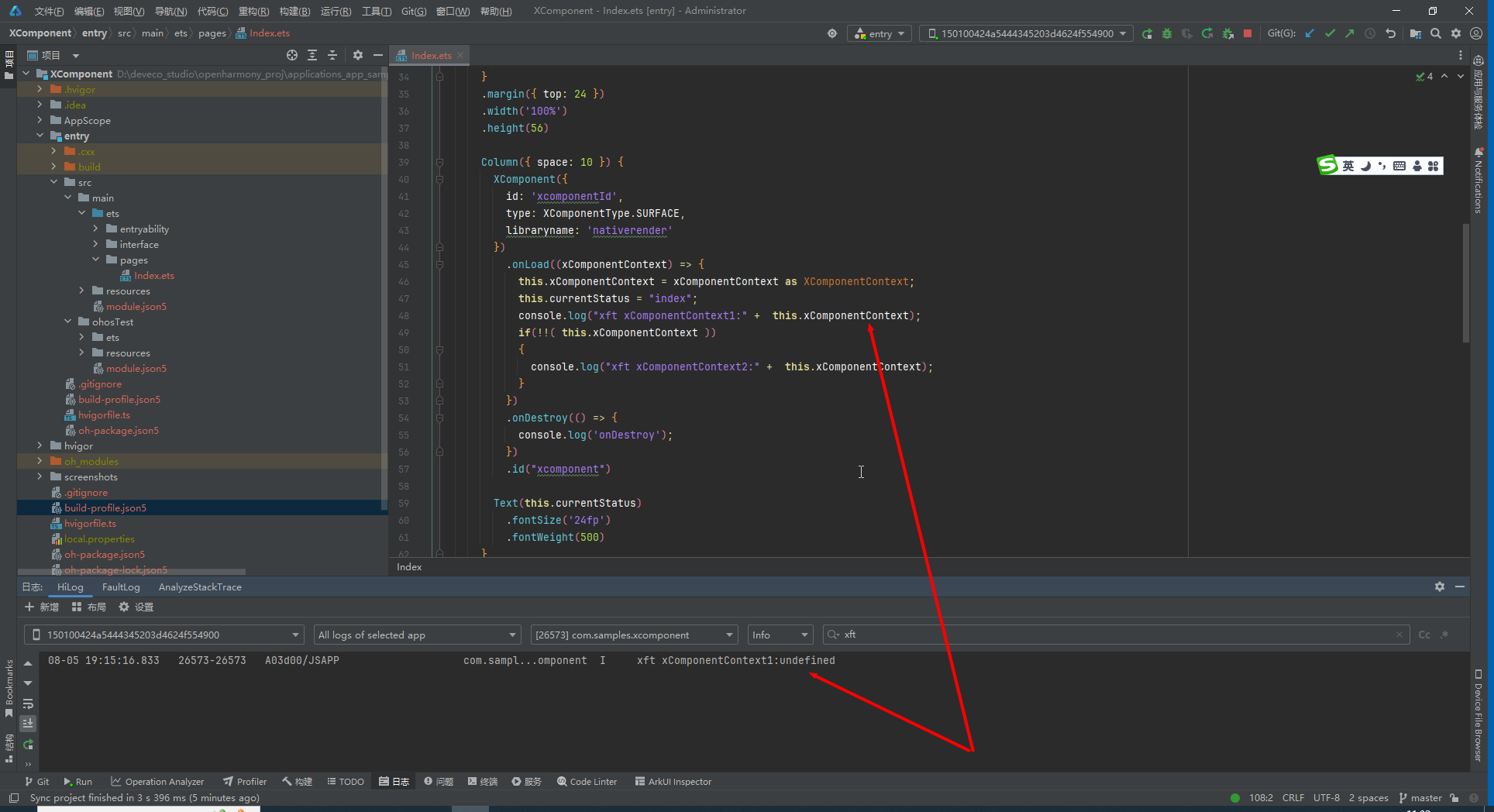Open the 运行(R) menu
The height and width of the screenshot is (812, 1494).
[336, 11]
